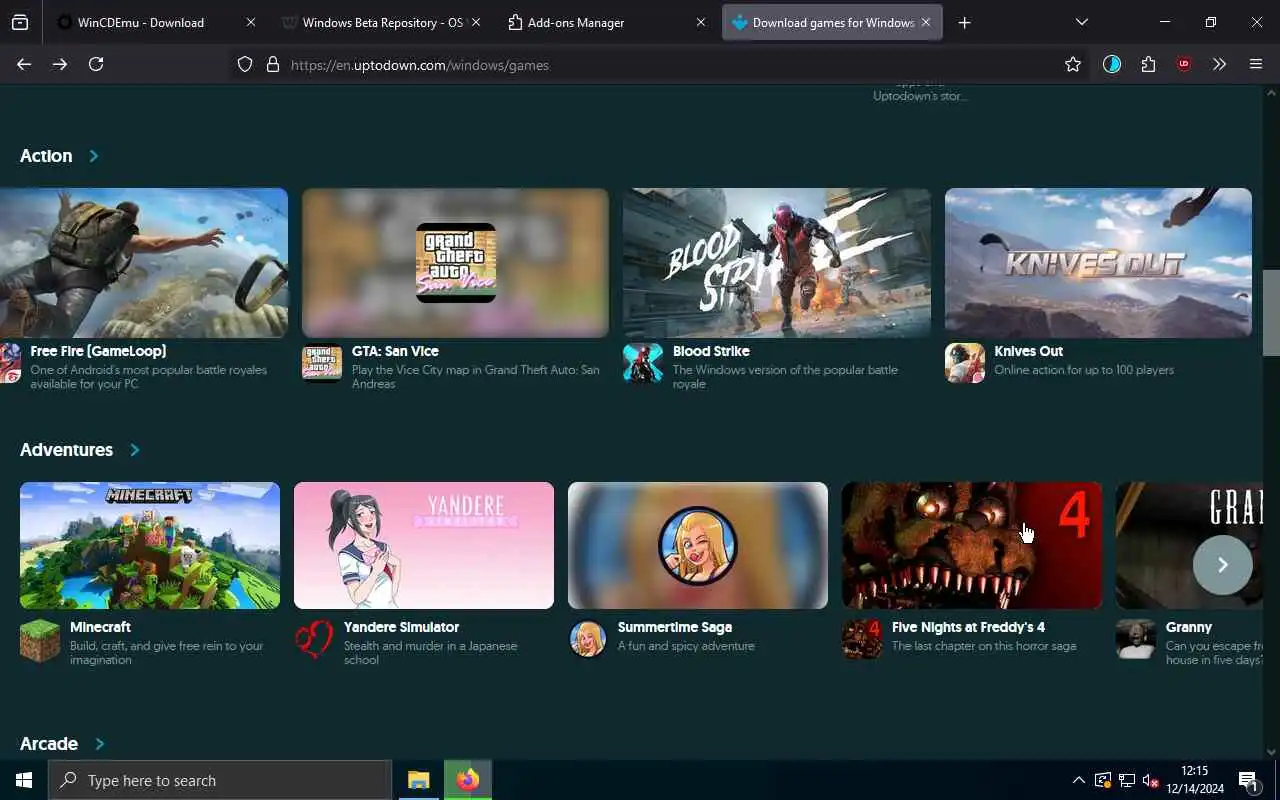The height and width of the screenshot is (800, 1280).
Task: Click the Granny small app icon
Action: pyautogui.click(x=1136, y=640)
